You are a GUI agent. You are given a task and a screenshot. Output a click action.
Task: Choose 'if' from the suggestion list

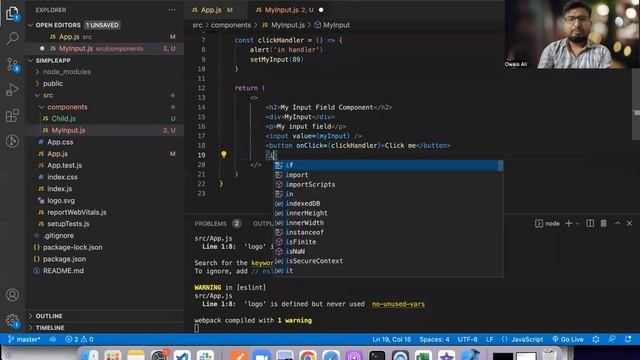coord(388,165)
